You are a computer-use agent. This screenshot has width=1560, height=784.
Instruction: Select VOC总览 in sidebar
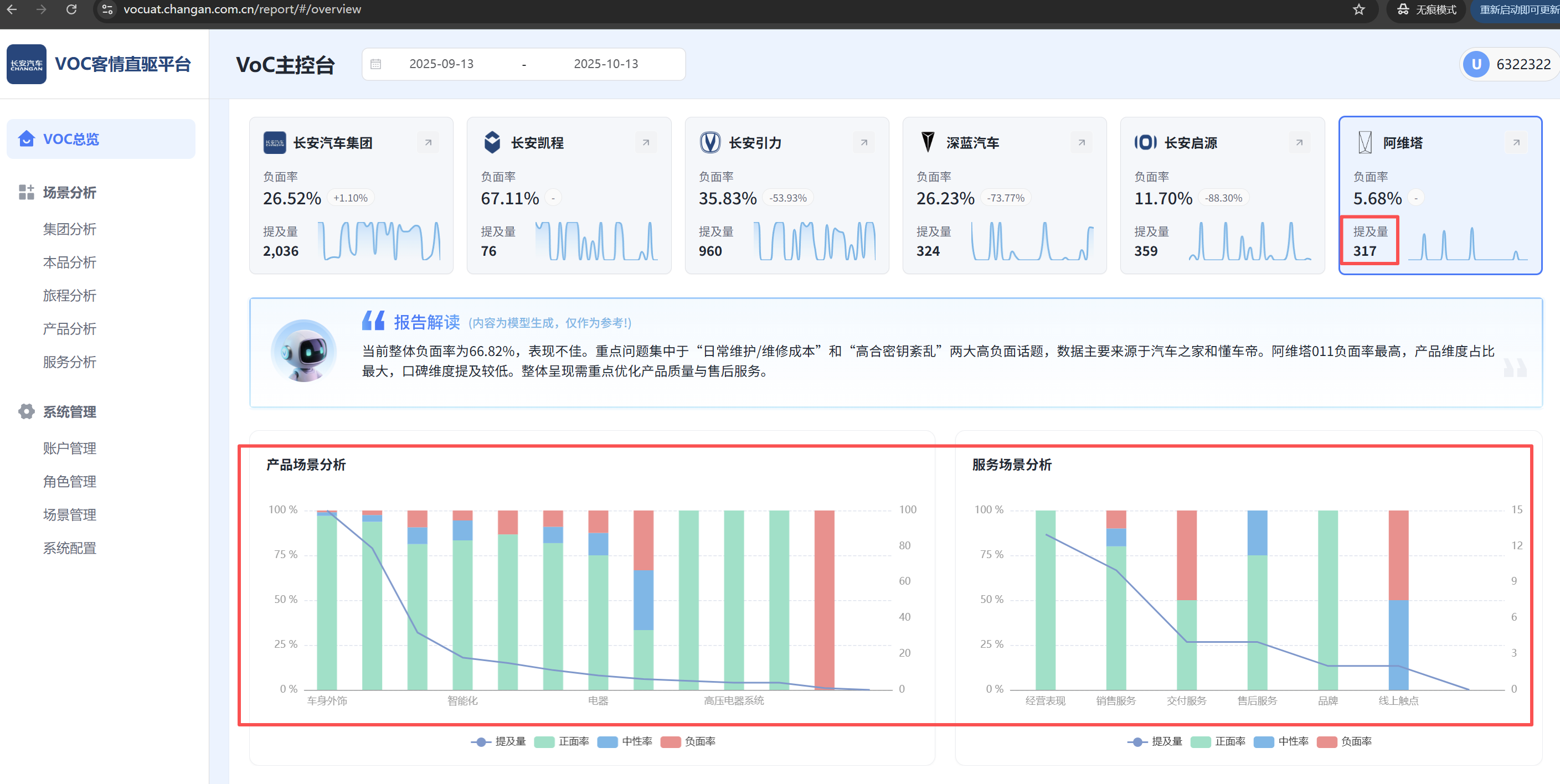pos(70,139)
